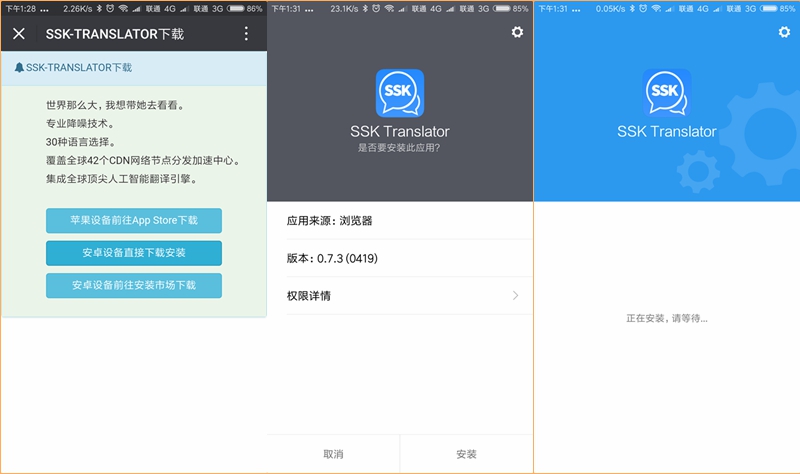Tap the SSK app icon on the blue installing screen
The width and height of the screenshot is (800, 474).
click(666, 93)
